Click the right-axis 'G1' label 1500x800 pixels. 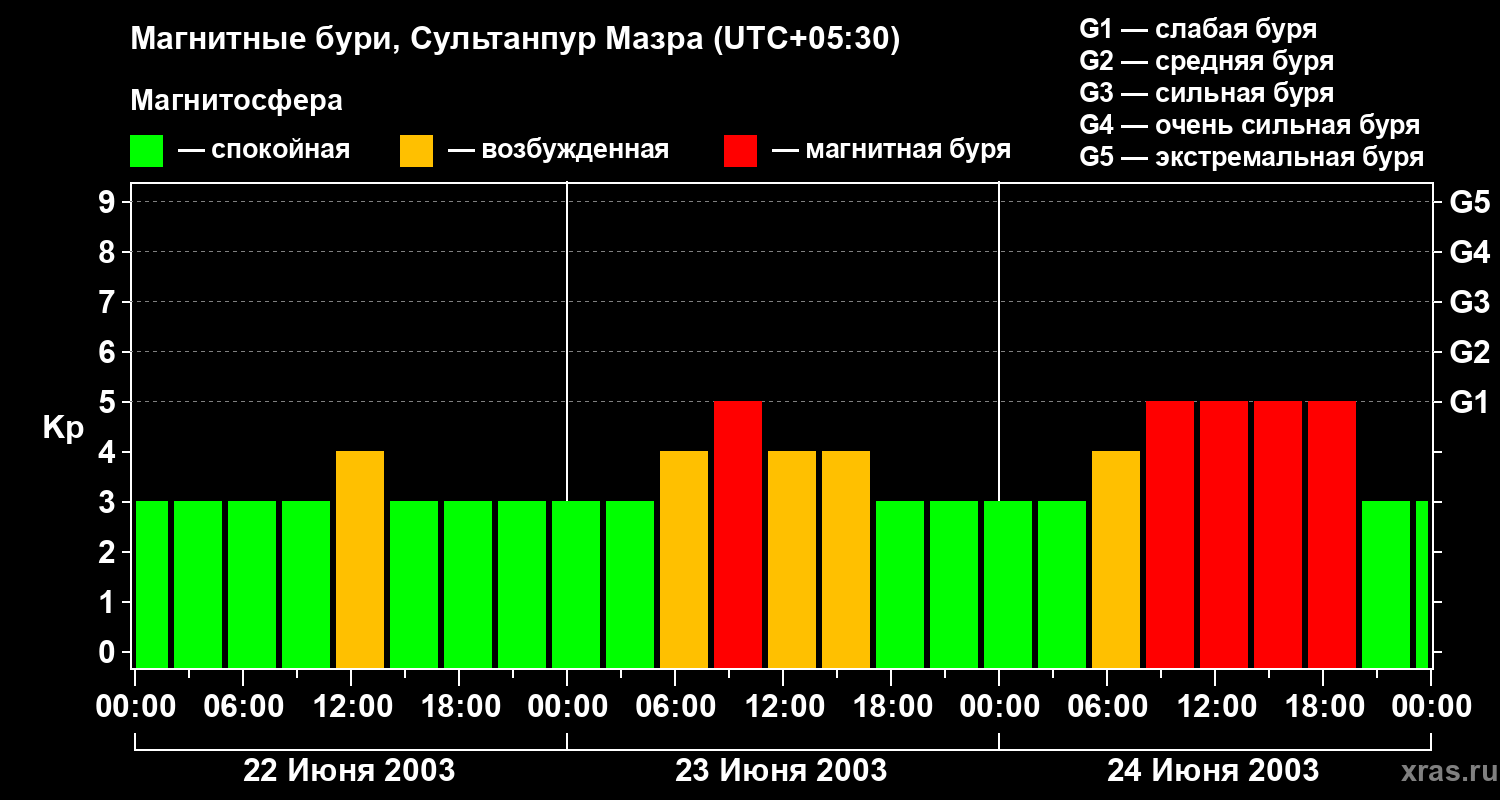(x=1469, y=402)
